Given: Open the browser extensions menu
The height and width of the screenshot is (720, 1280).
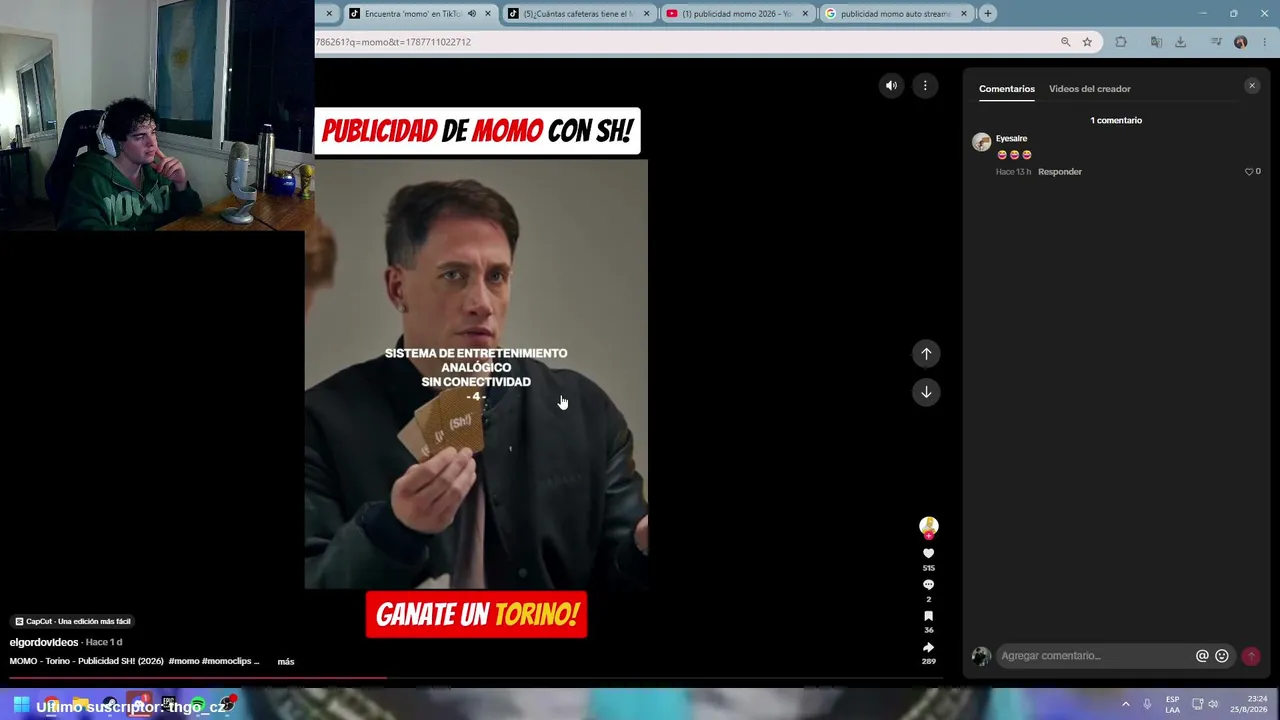Looking at the screenshot, I should click(x=1120, y=42).
